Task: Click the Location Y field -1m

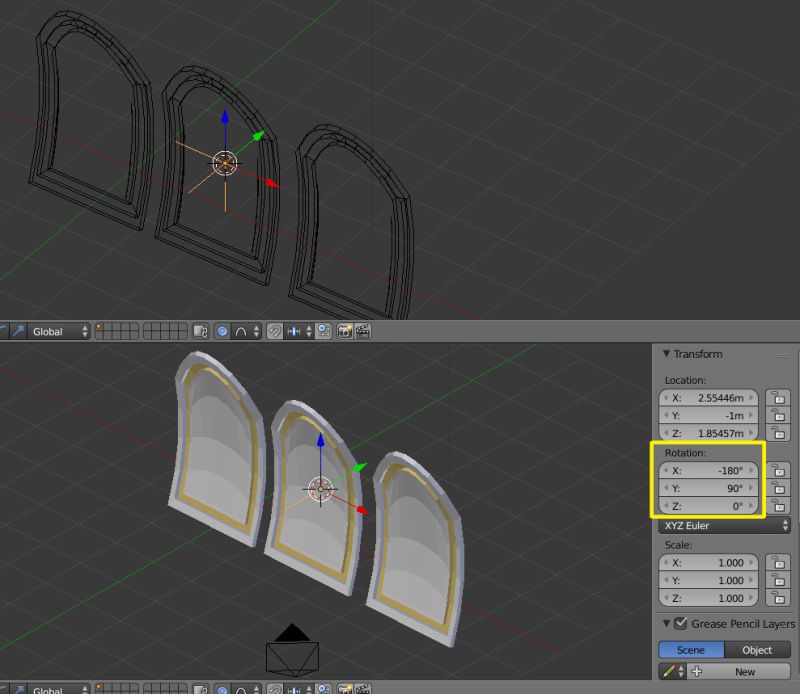Action: (708, 415)
